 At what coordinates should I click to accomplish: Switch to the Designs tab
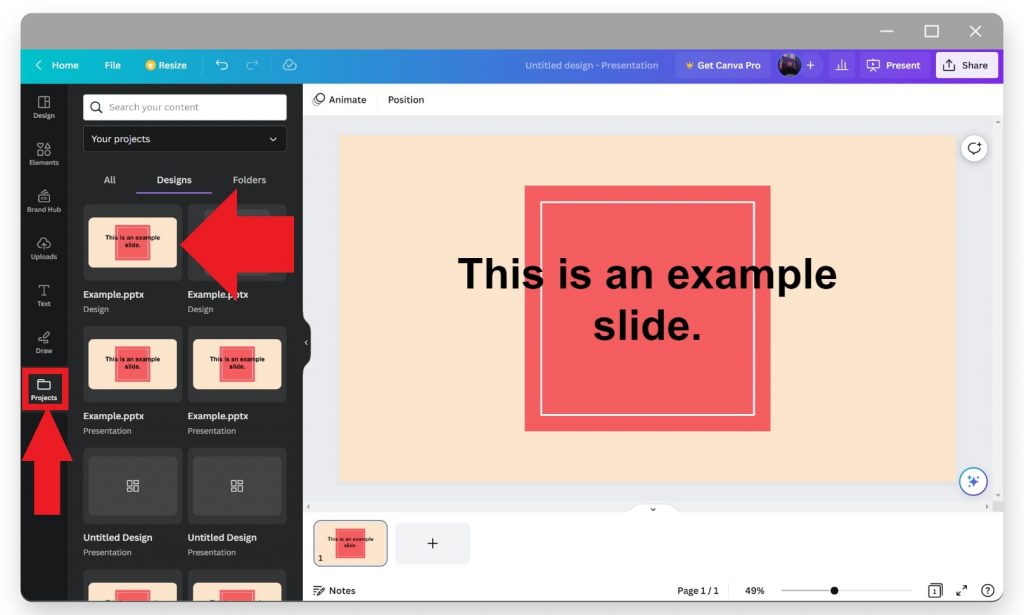pyautogui.click(x=173, y=180)
